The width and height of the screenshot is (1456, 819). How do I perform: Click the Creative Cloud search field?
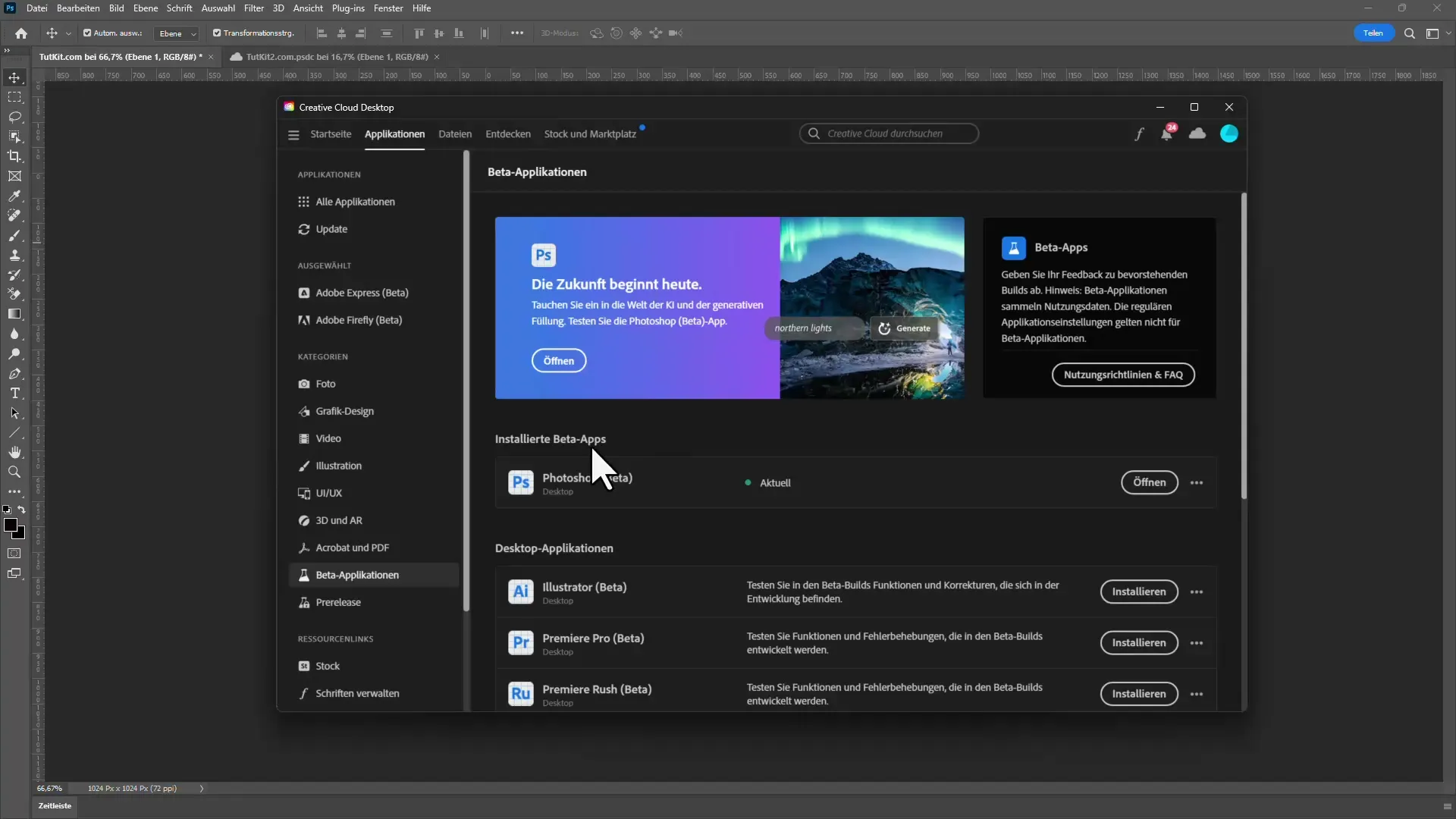click(889, 133)
